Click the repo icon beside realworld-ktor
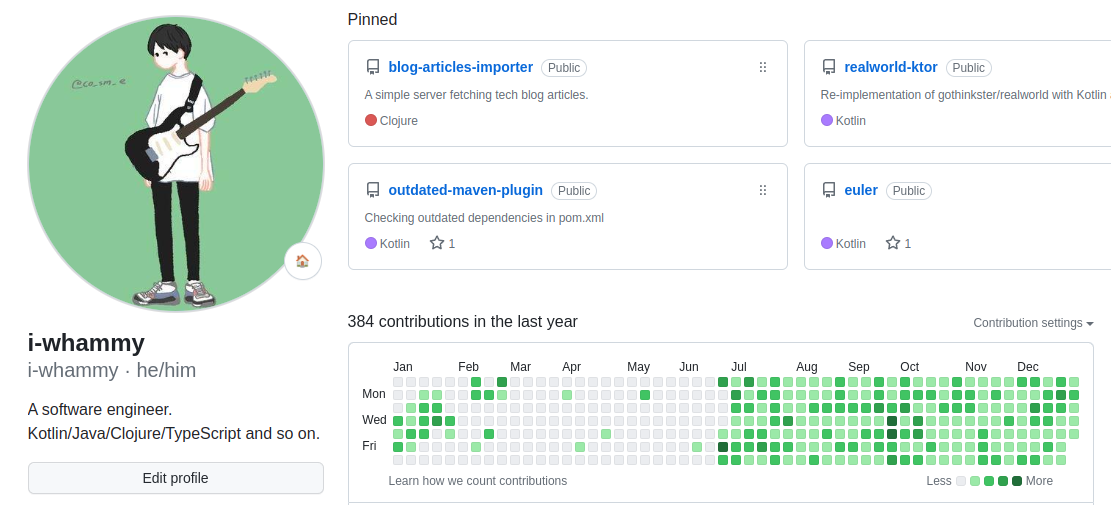Viewport: 1111px width, 505px height. [828, 67]
